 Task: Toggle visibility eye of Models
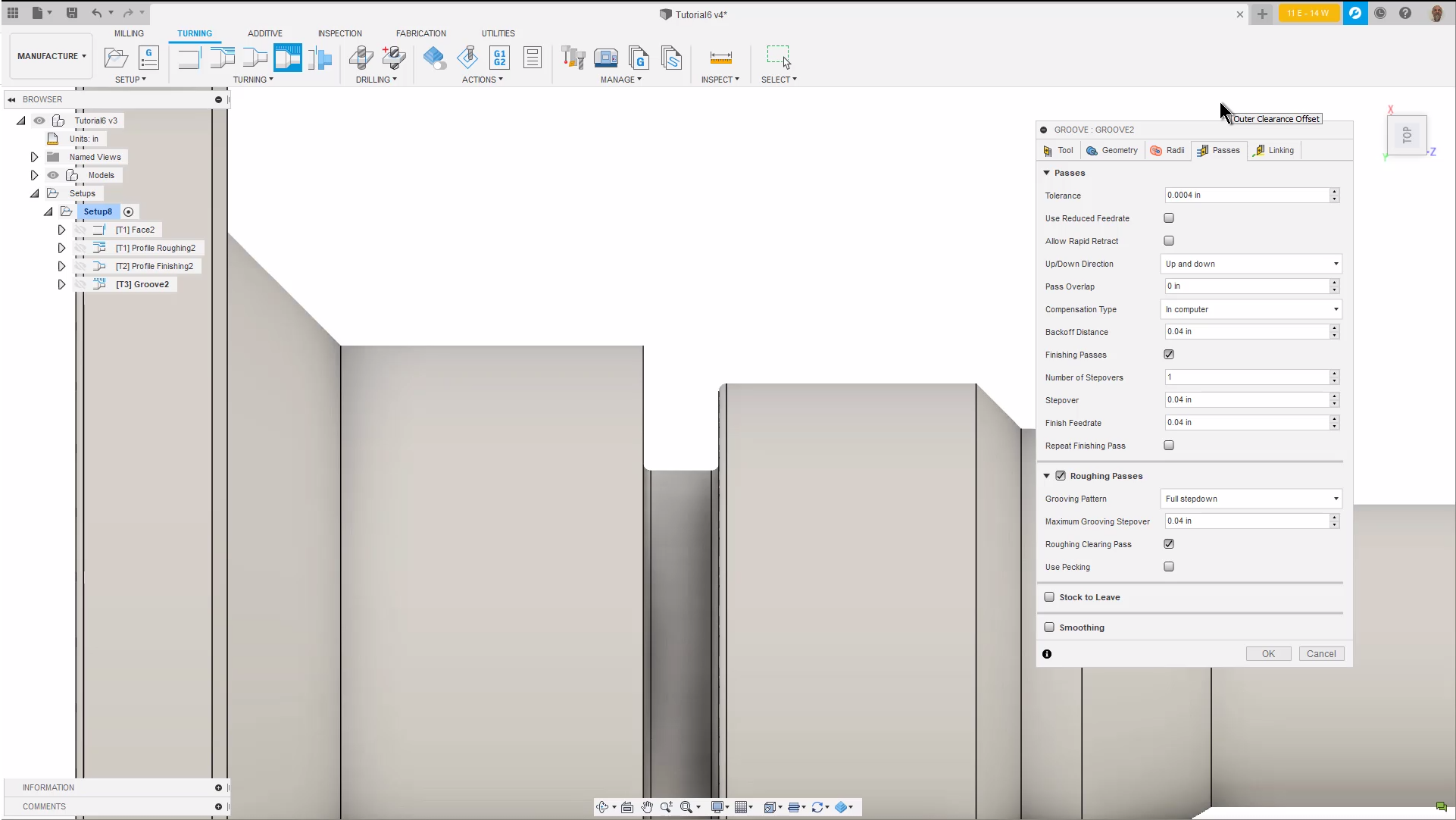pos(53,175)
